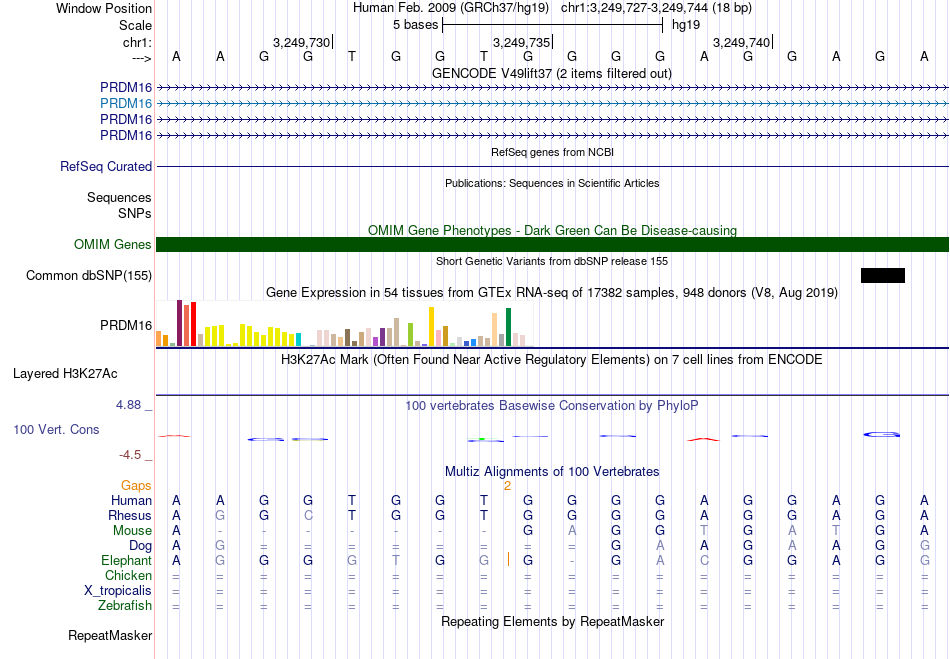Click the Elephant species label

(127, 560)
